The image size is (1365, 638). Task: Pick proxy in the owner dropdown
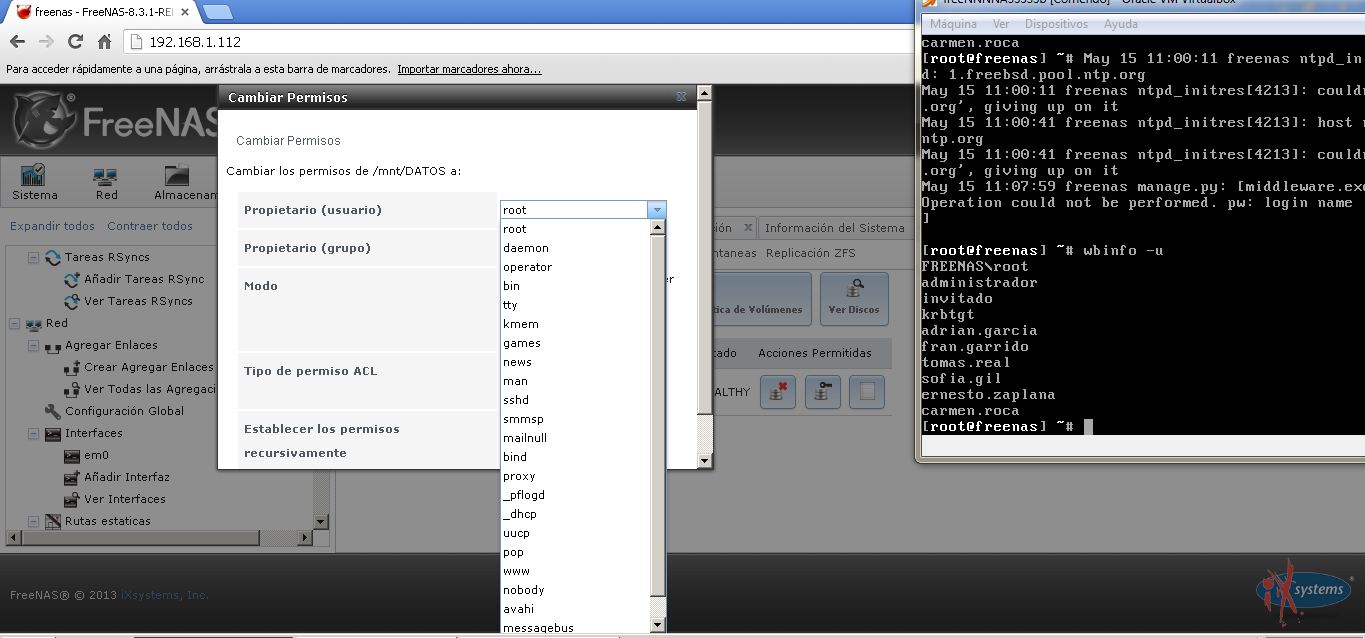click(575, 476)
